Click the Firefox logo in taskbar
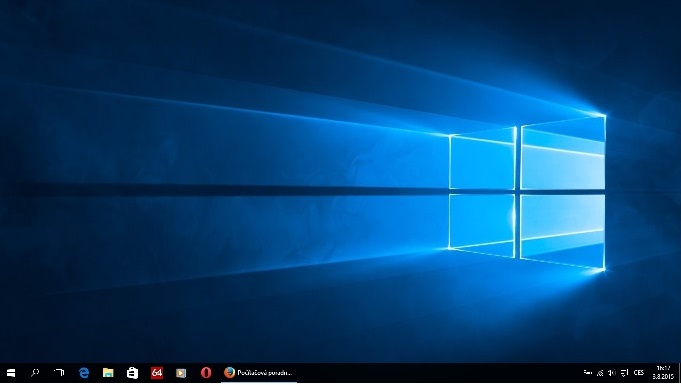Viewport: 681px width, 385px height. 229,372
